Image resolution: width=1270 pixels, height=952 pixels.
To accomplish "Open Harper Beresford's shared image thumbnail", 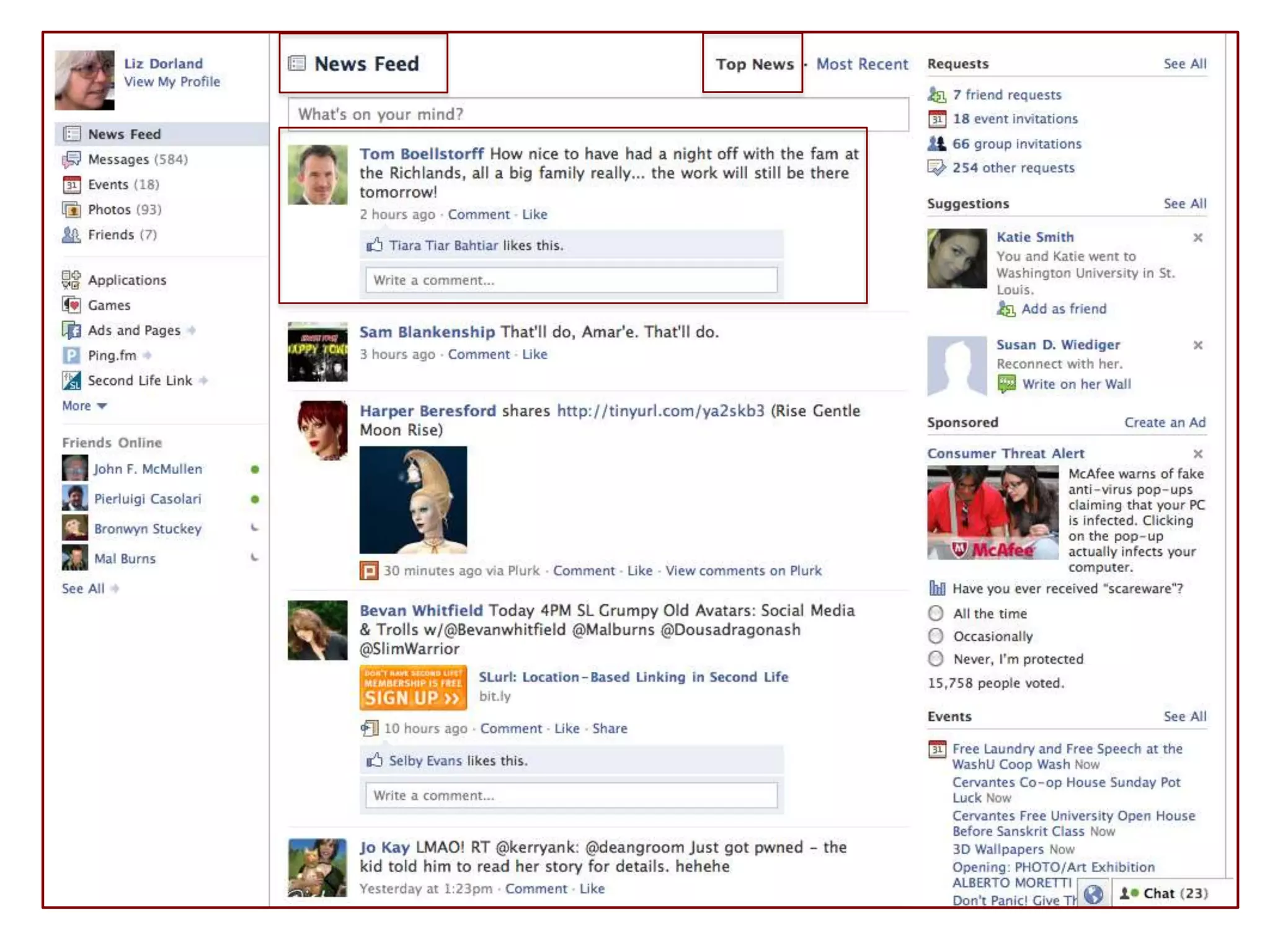I will point(413,500).
